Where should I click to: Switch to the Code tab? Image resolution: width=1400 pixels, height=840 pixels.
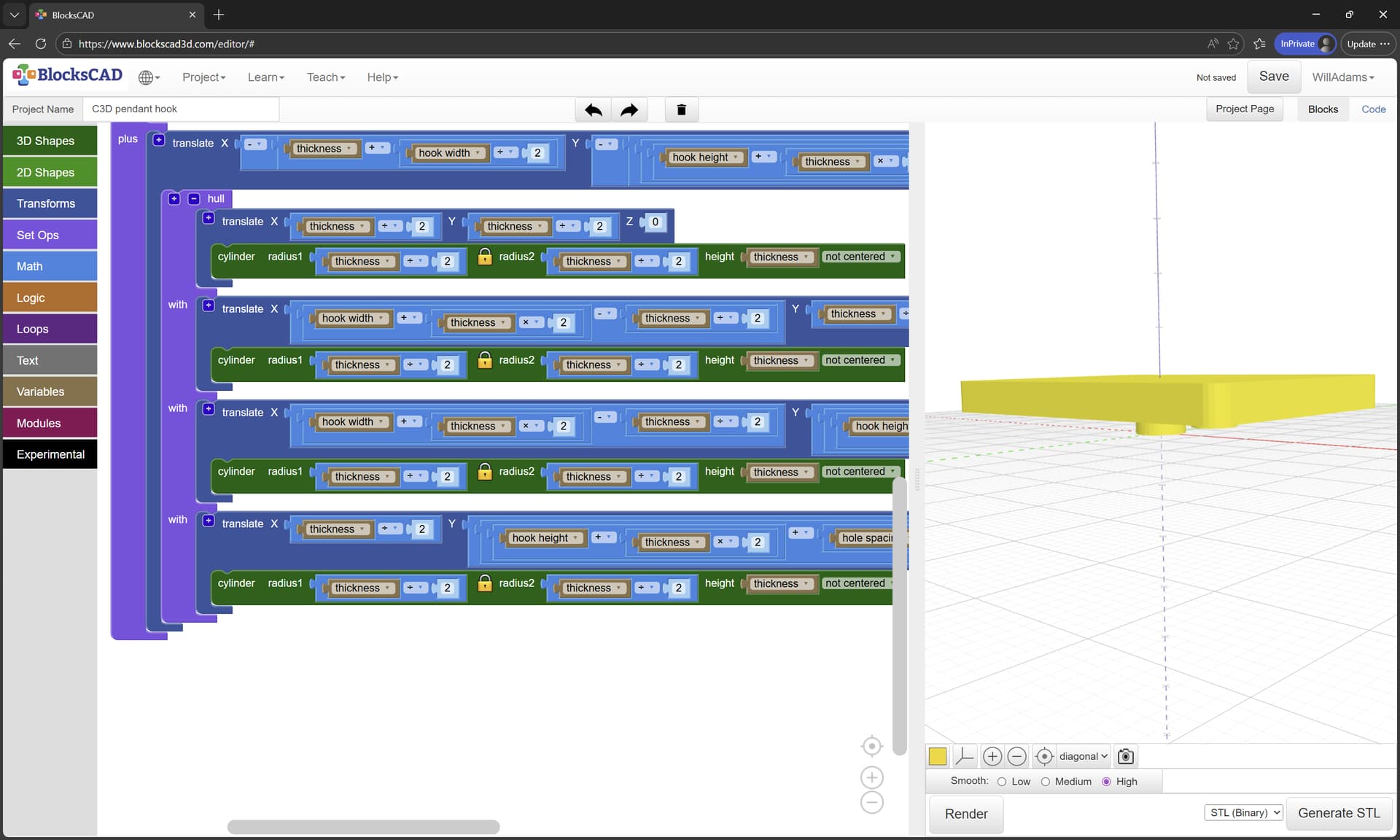pos(1373,109)
